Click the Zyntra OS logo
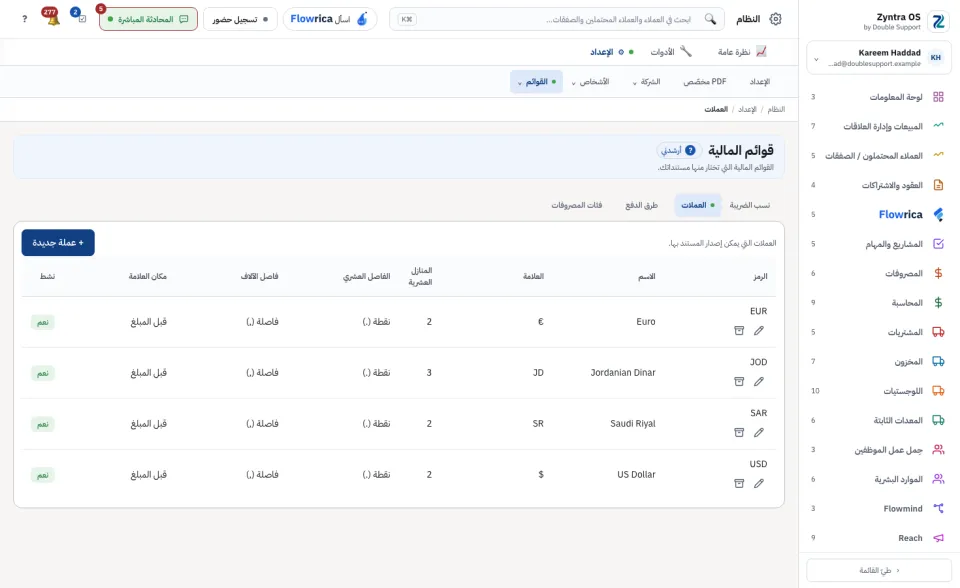This screenshot has width=960, height=588. tap(938, 21)
